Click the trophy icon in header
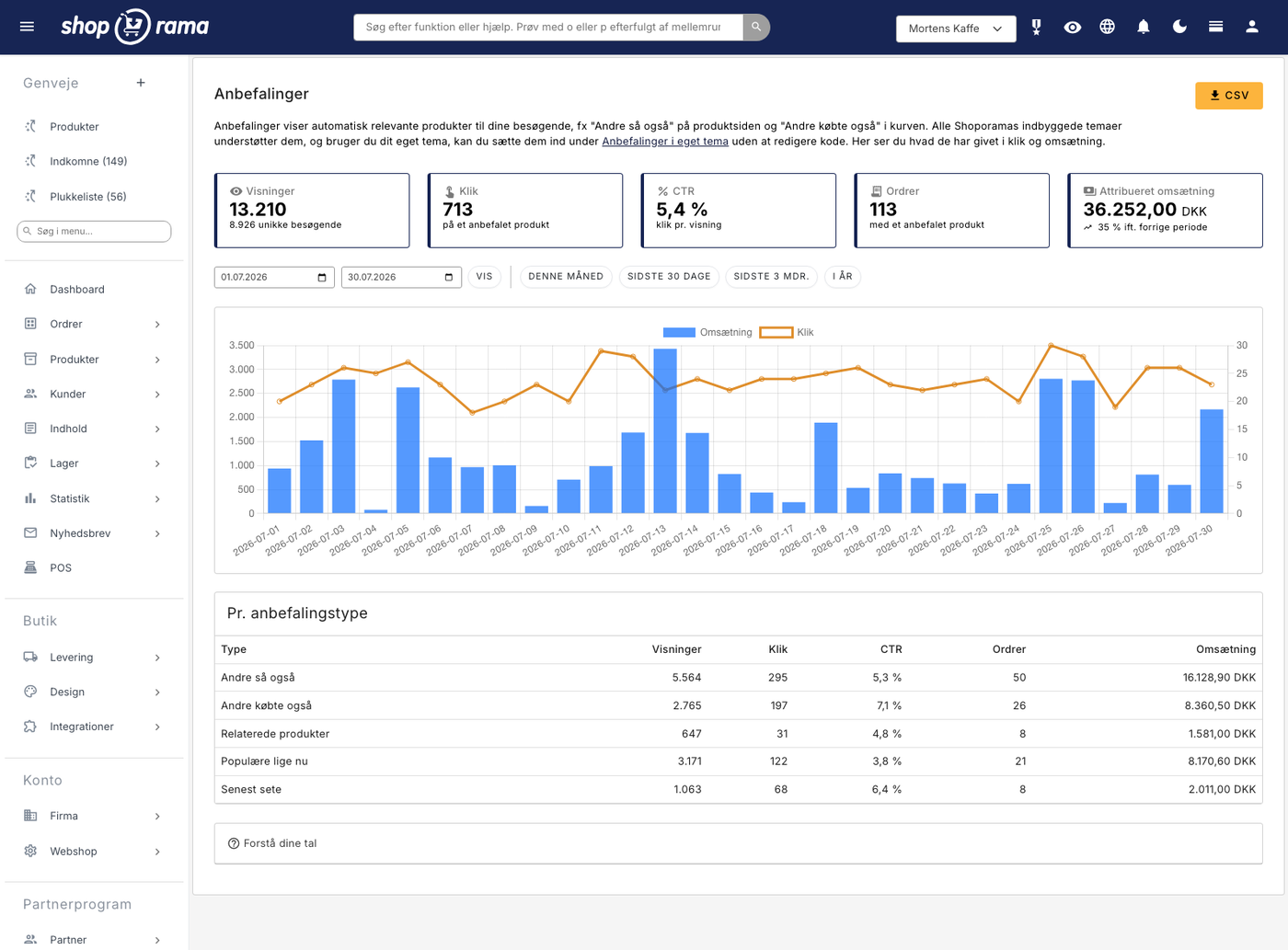1288x950 pixels. click(x=1036, y=27)
